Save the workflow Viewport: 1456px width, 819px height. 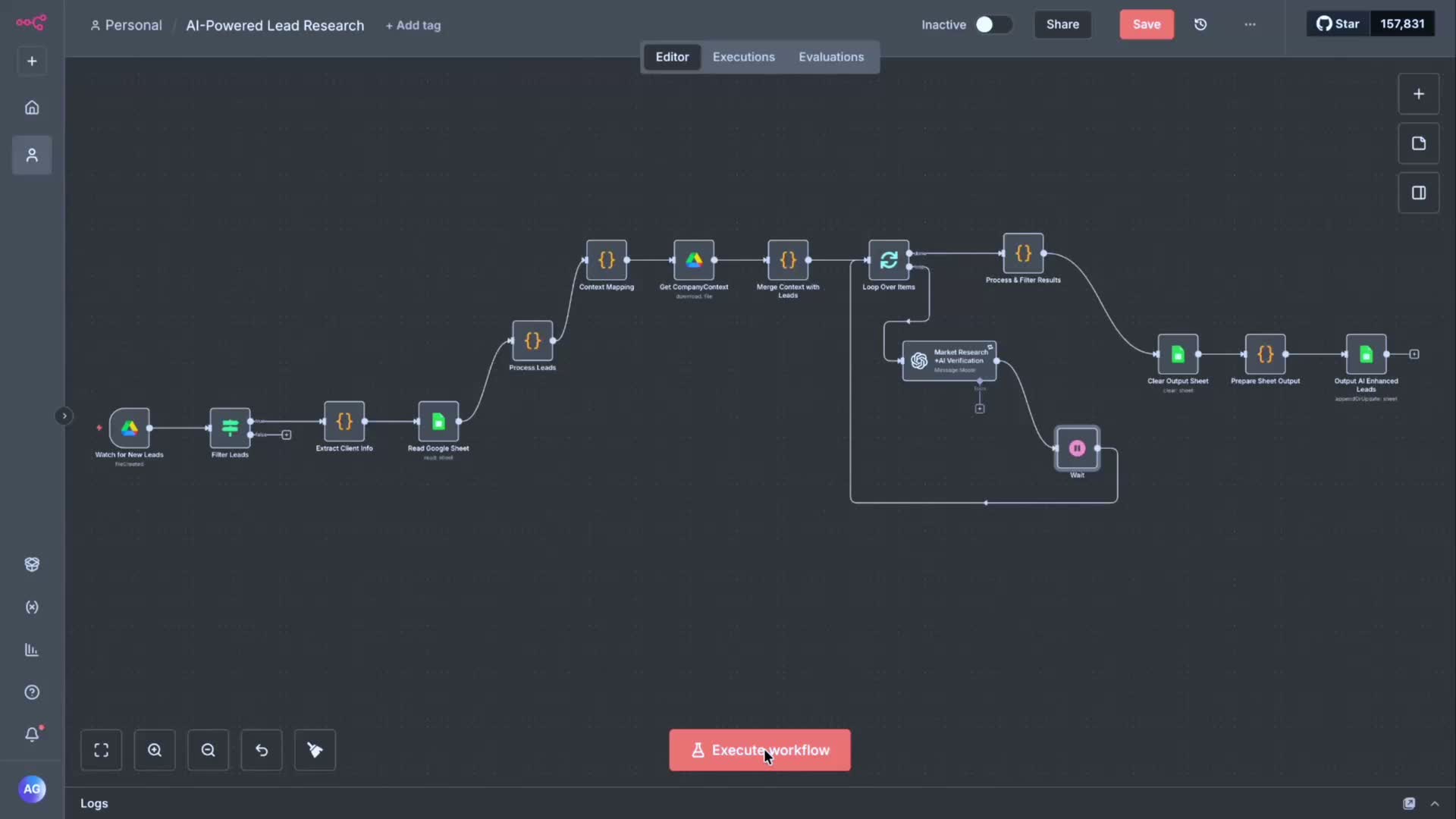point(1147,24)
